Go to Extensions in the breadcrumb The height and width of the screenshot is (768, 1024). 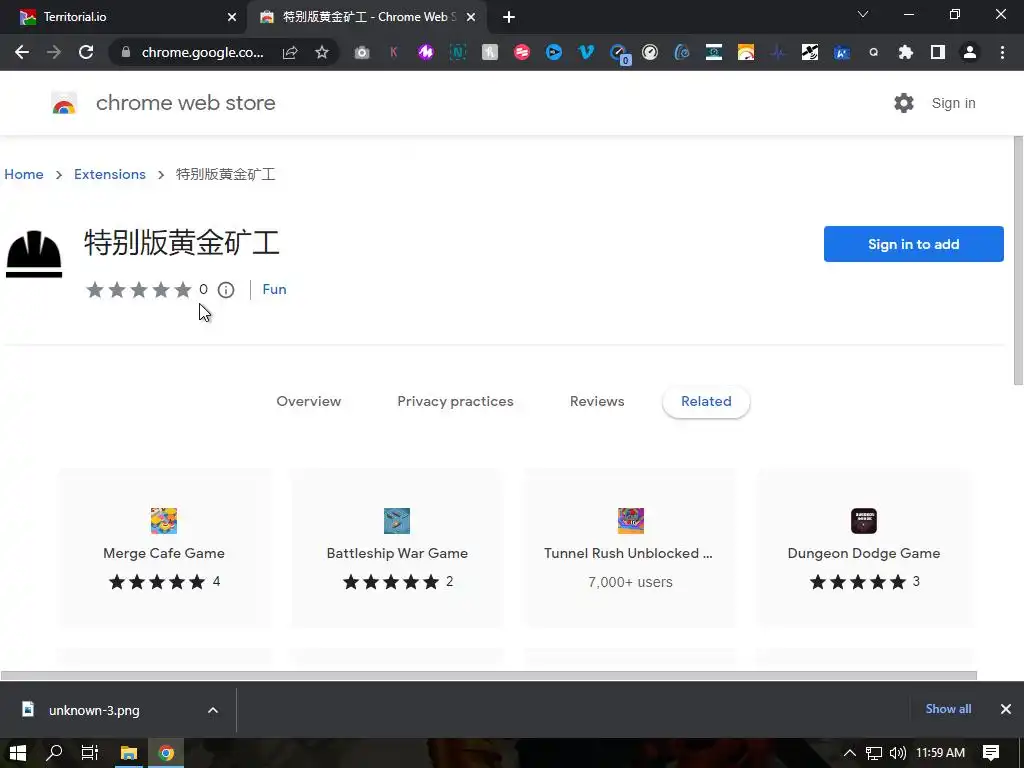[x=110, y=174]
